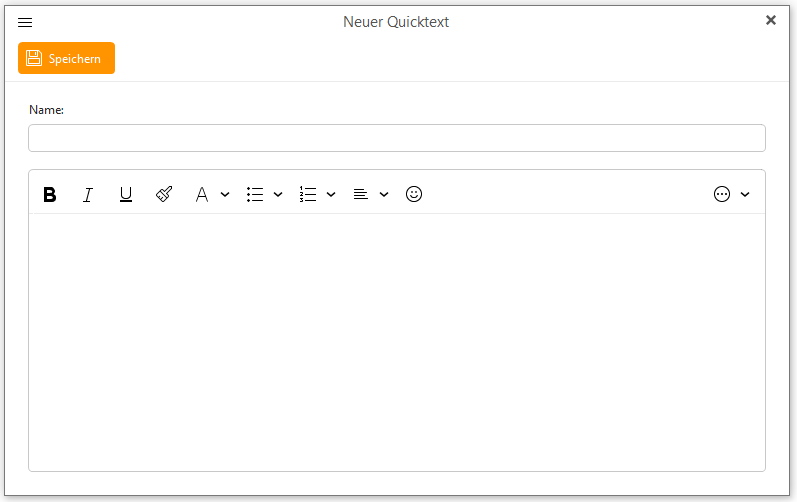Open the hamburger menu in the title bar
The image size is (797, 502).
click(x=26, y=22)
